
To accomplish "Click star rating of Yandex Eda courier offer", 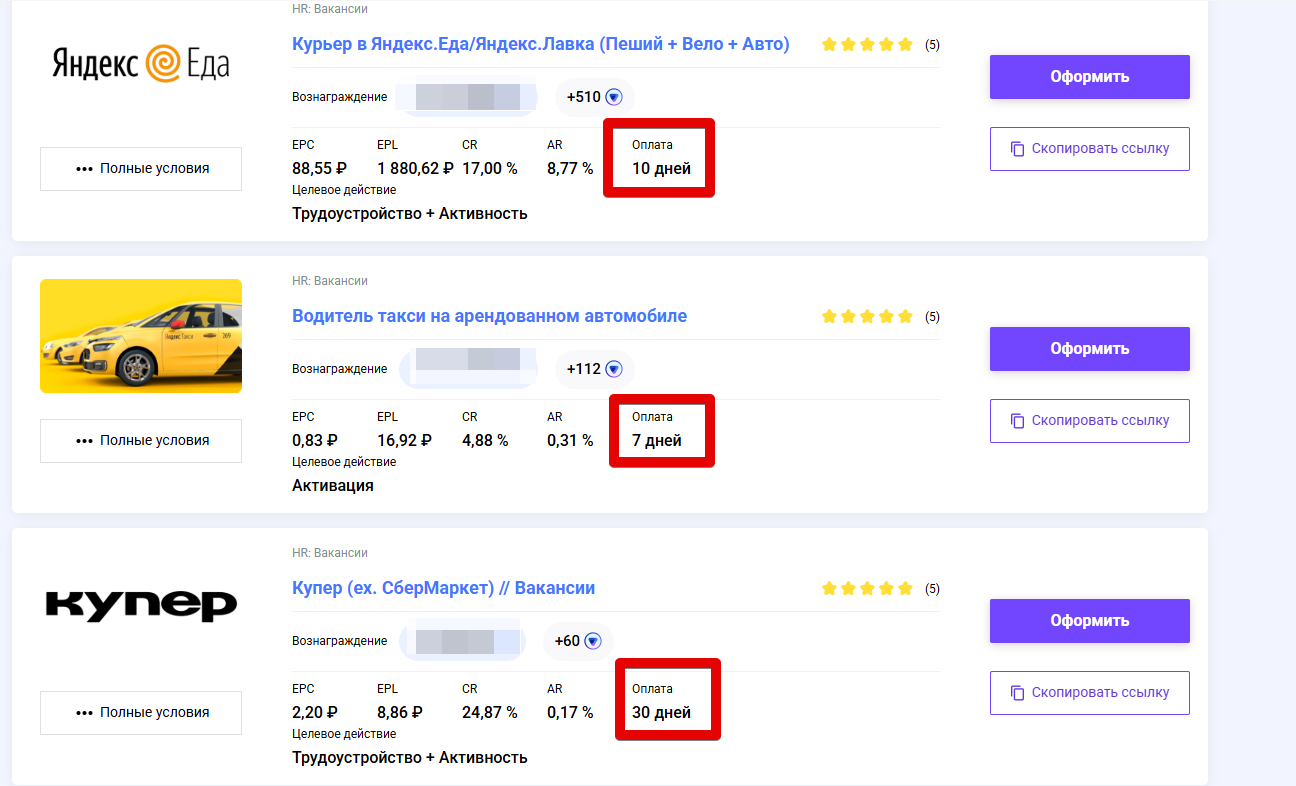I will click(867, 45).
